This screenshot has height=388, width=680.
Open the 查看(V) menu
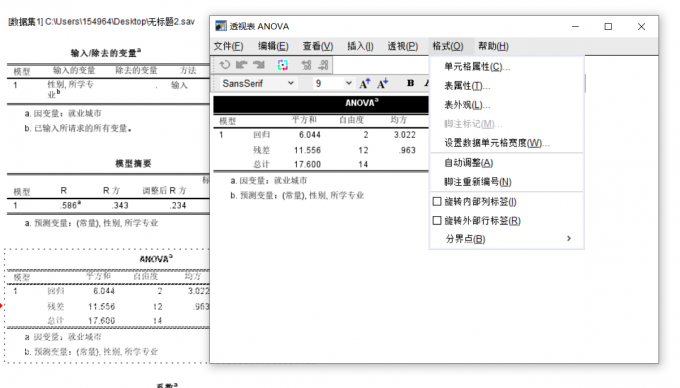pyautogui.click(x=317, y=46)
